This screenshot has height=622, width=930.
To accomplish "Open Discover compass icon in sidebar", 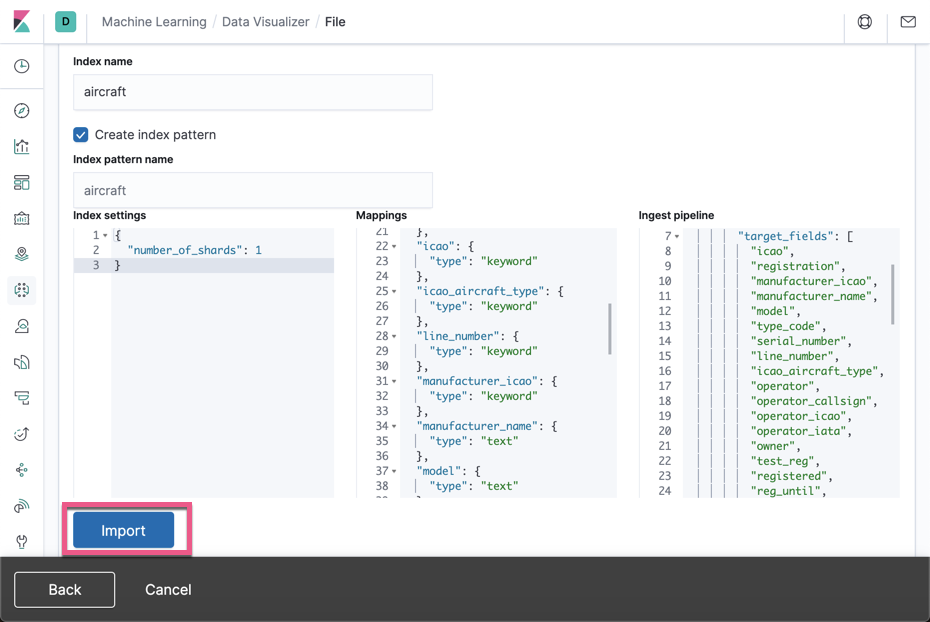I will coord(21,110).
